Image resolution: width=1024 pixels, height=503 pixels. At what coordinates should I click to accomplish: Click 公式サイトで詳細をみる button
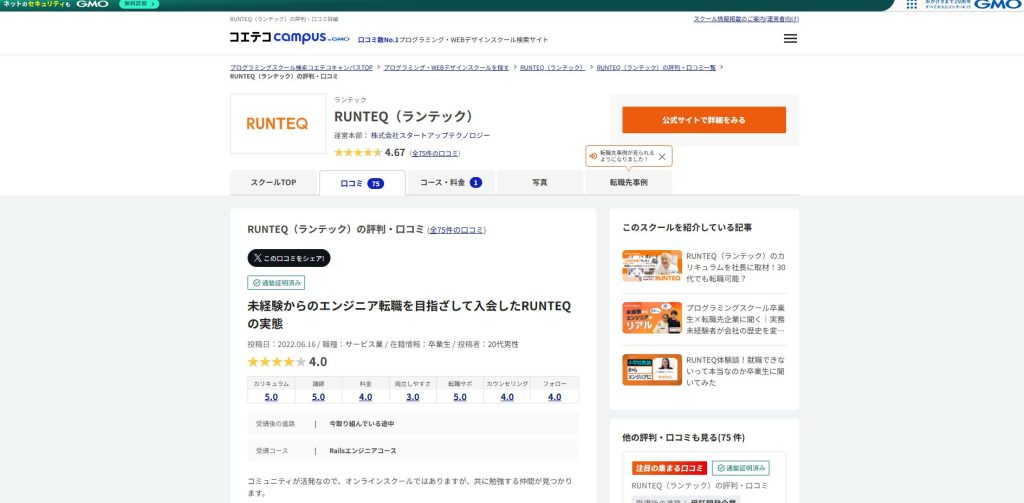point(704,120)
